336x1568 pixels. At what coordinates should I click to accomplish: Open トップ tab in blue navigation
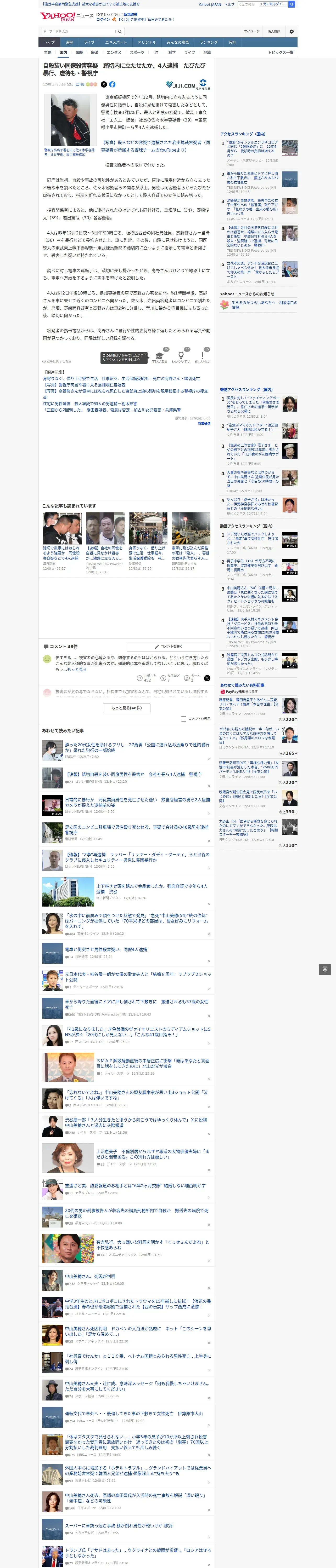[49, 42]
